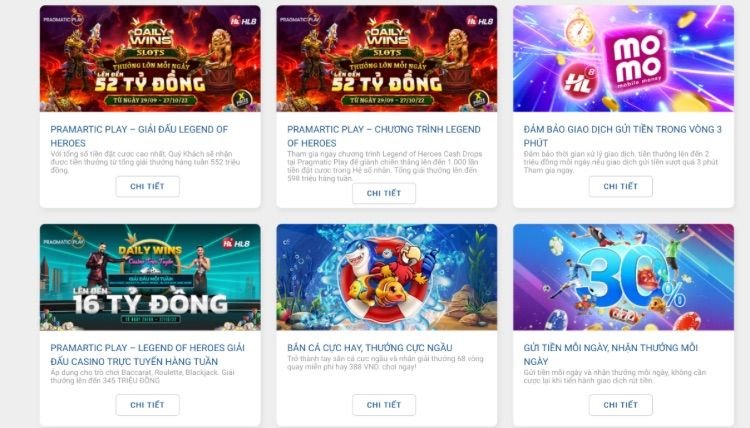Click the Pragmatic Play logo on the casino banner
Viewport: 750px width, 428px height.
tap(64, 241)
